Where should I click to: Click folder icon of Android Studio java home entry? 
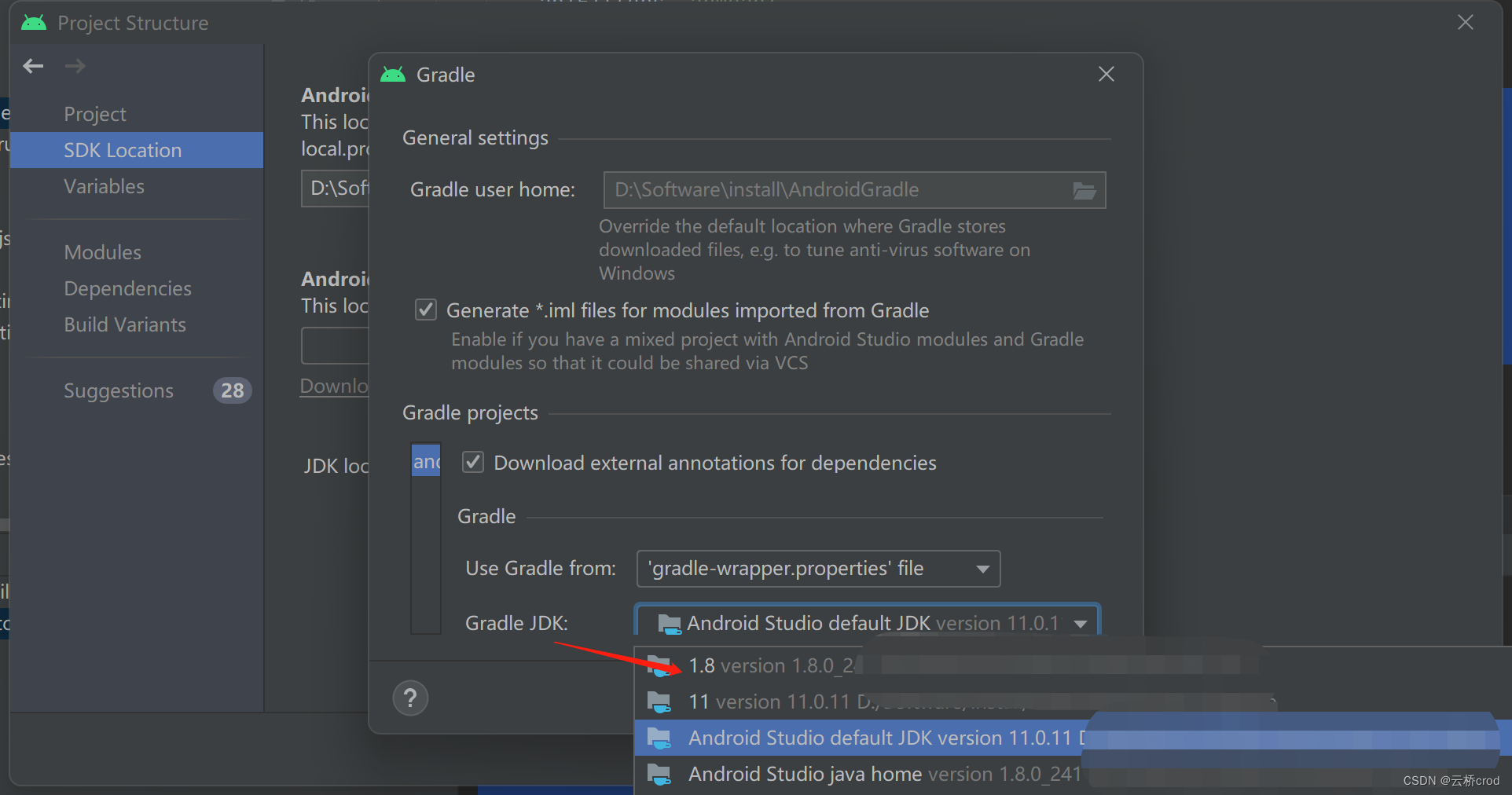[659, 774]
